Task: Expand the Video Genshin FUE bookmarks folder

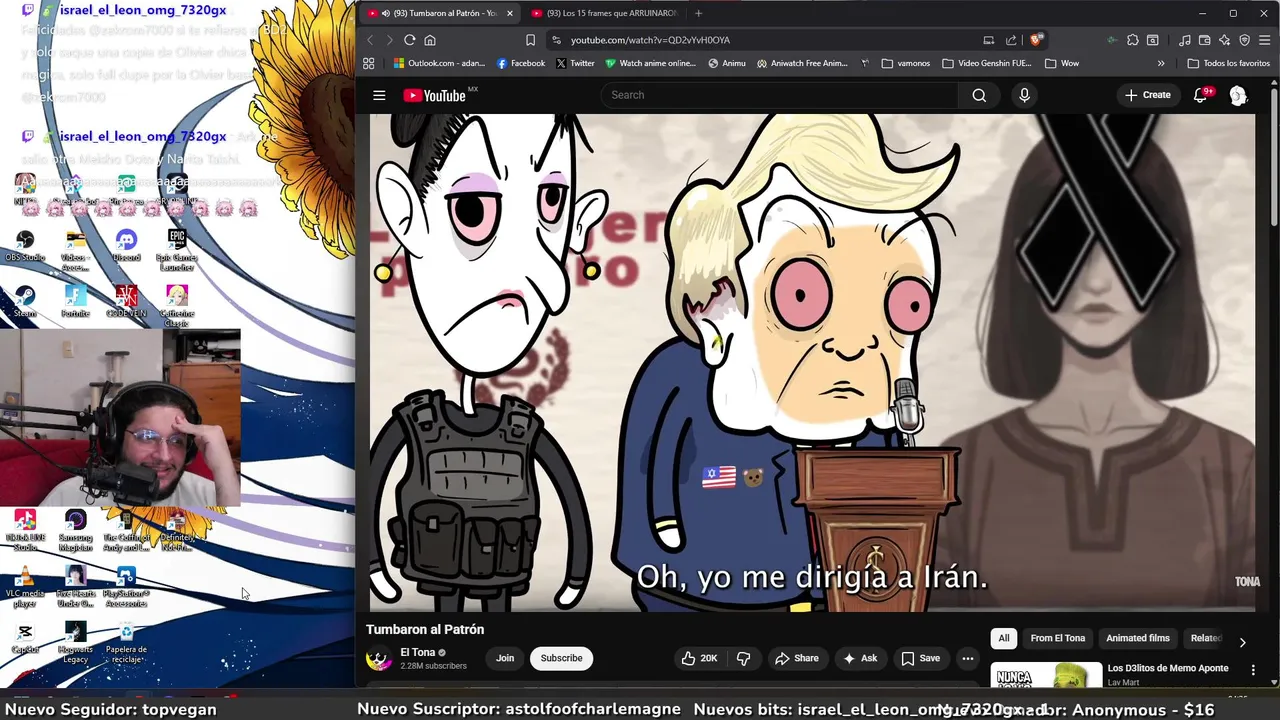Action: pos(986,63)
